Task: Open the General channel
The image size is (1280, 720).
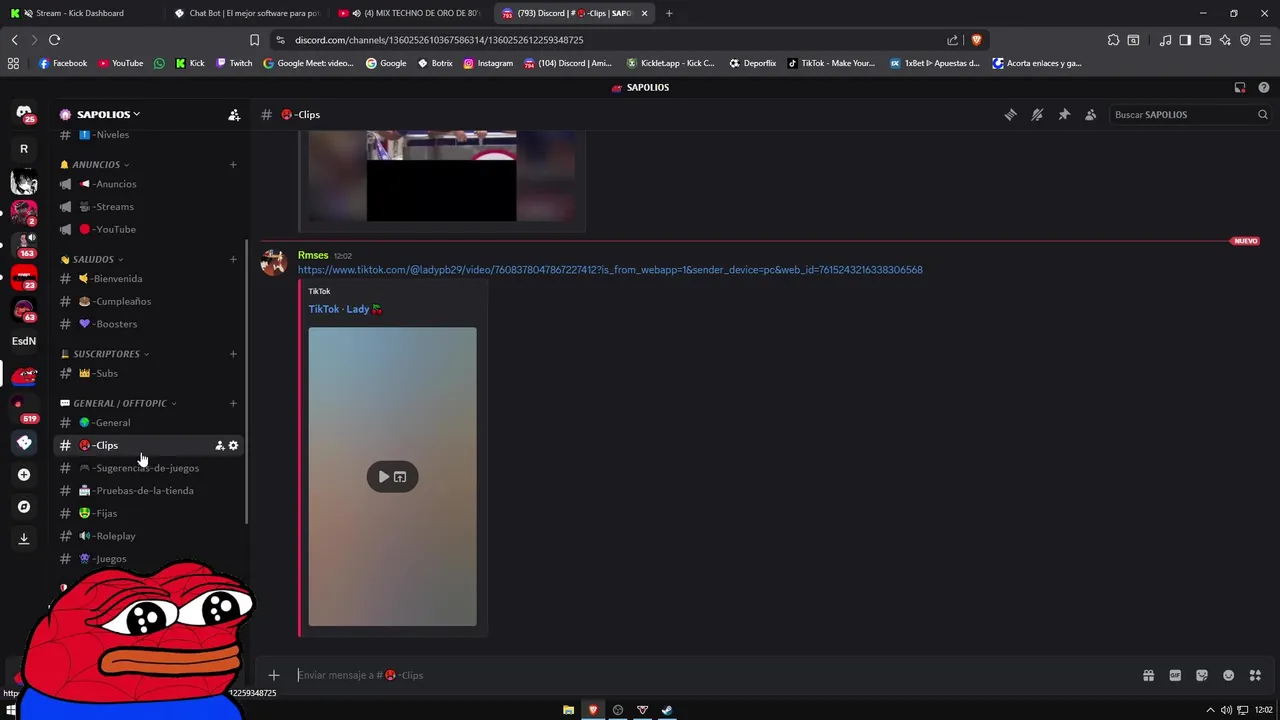Action: (x=150, y=423)
